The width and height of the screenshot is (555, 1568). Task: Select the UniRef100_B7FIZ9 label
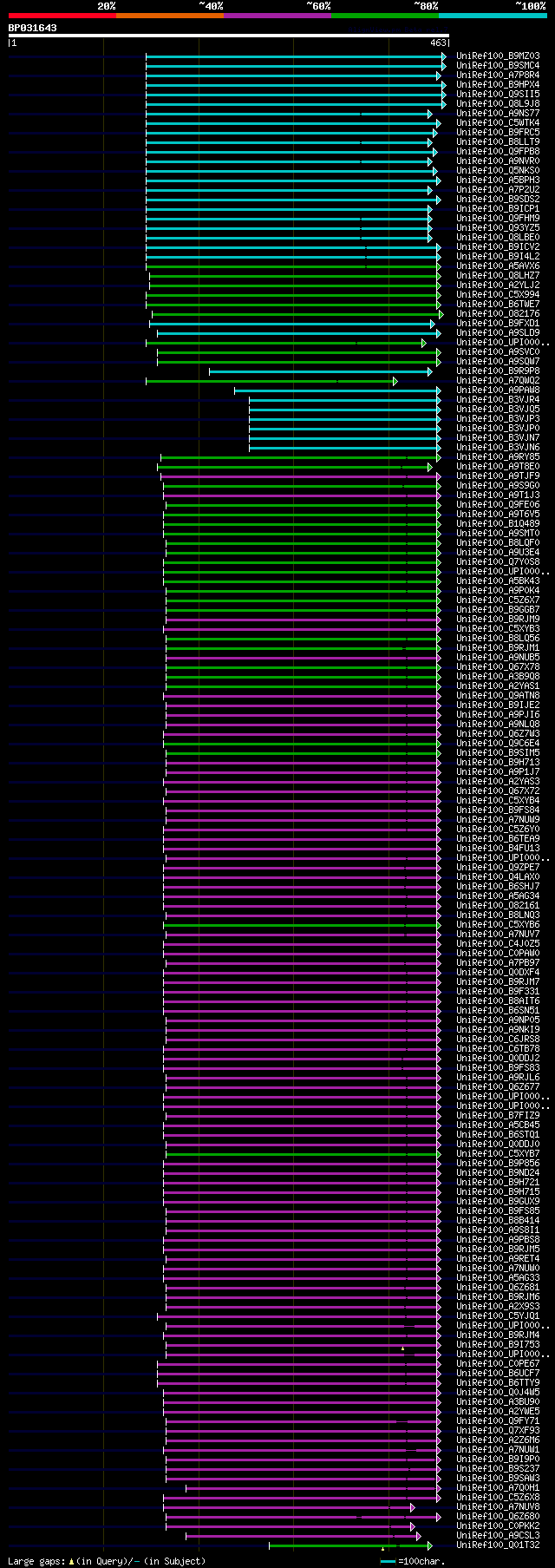(x=498, y=1115)
